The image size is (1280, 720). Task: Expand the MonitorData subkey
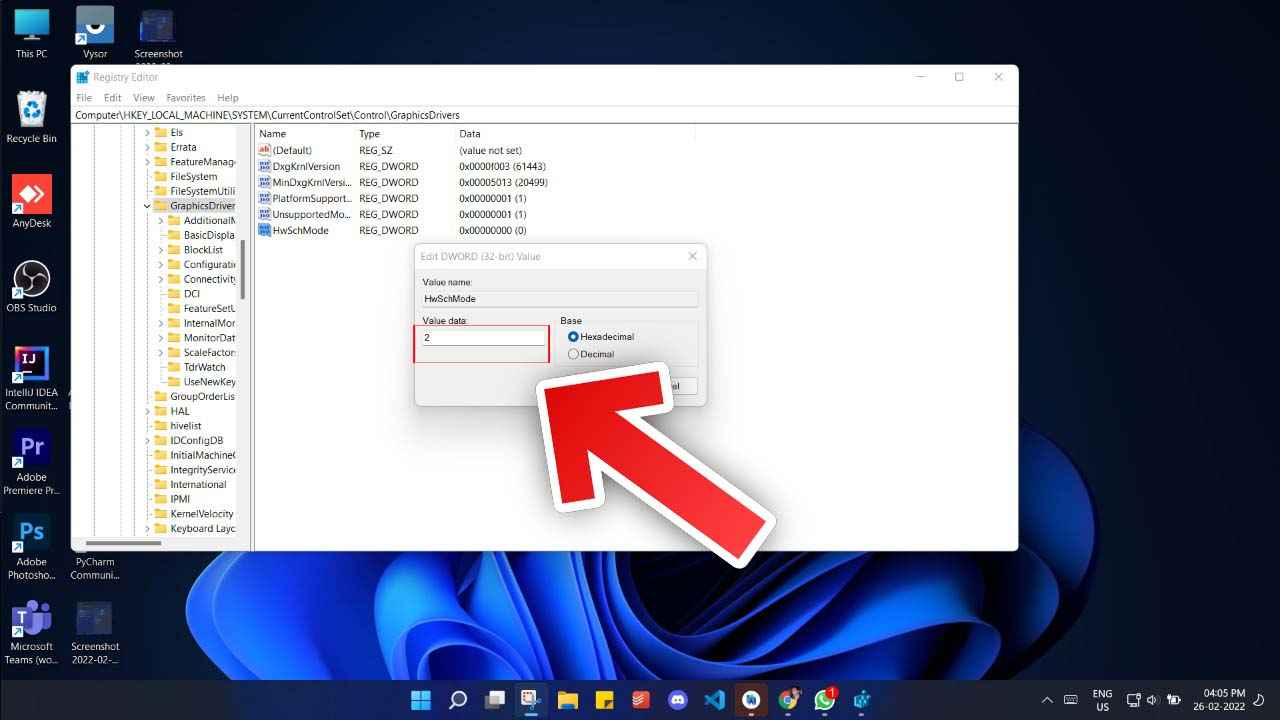[161, 338]
